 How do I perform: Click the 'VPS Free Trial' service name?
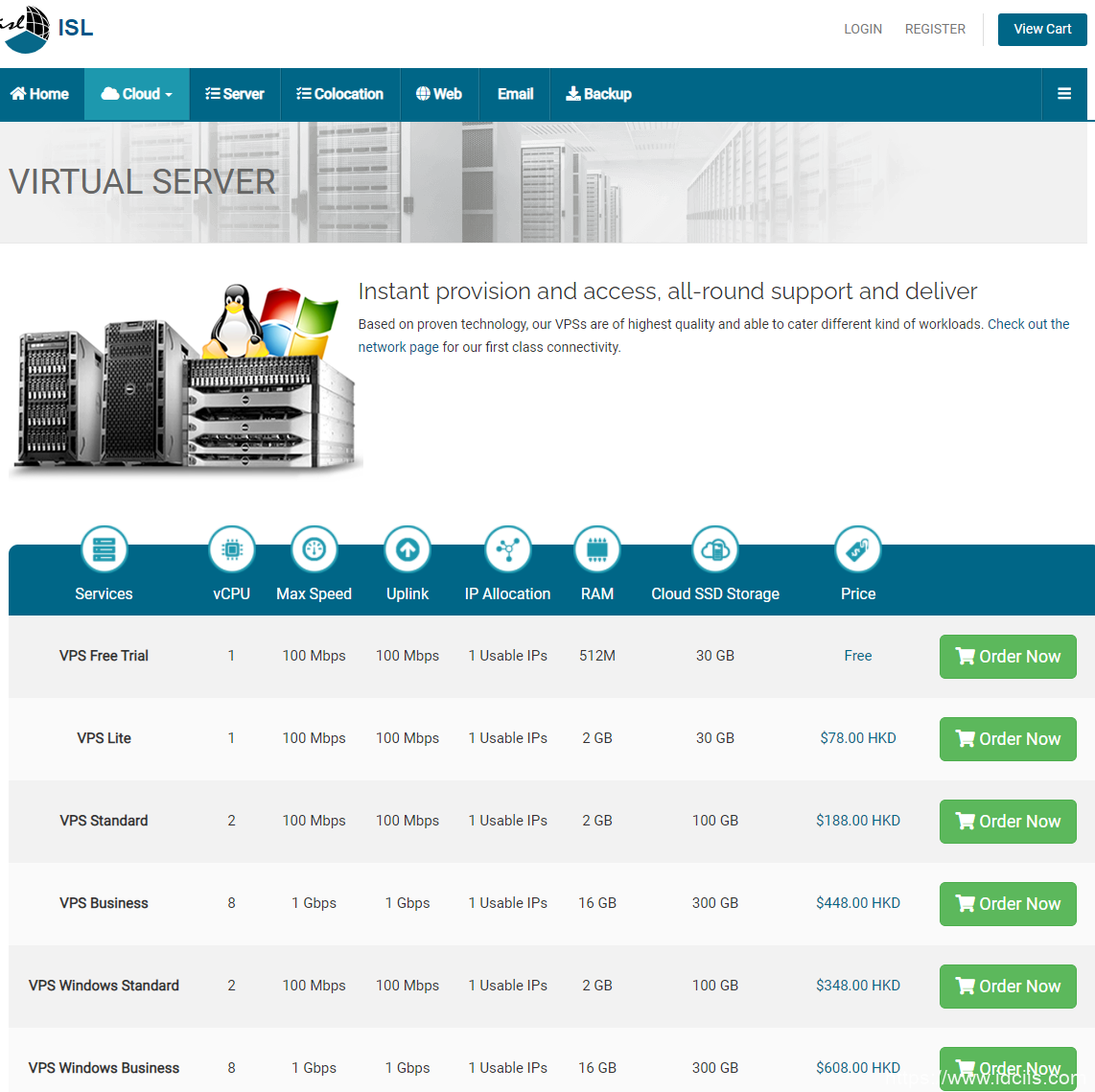point(105,656)
